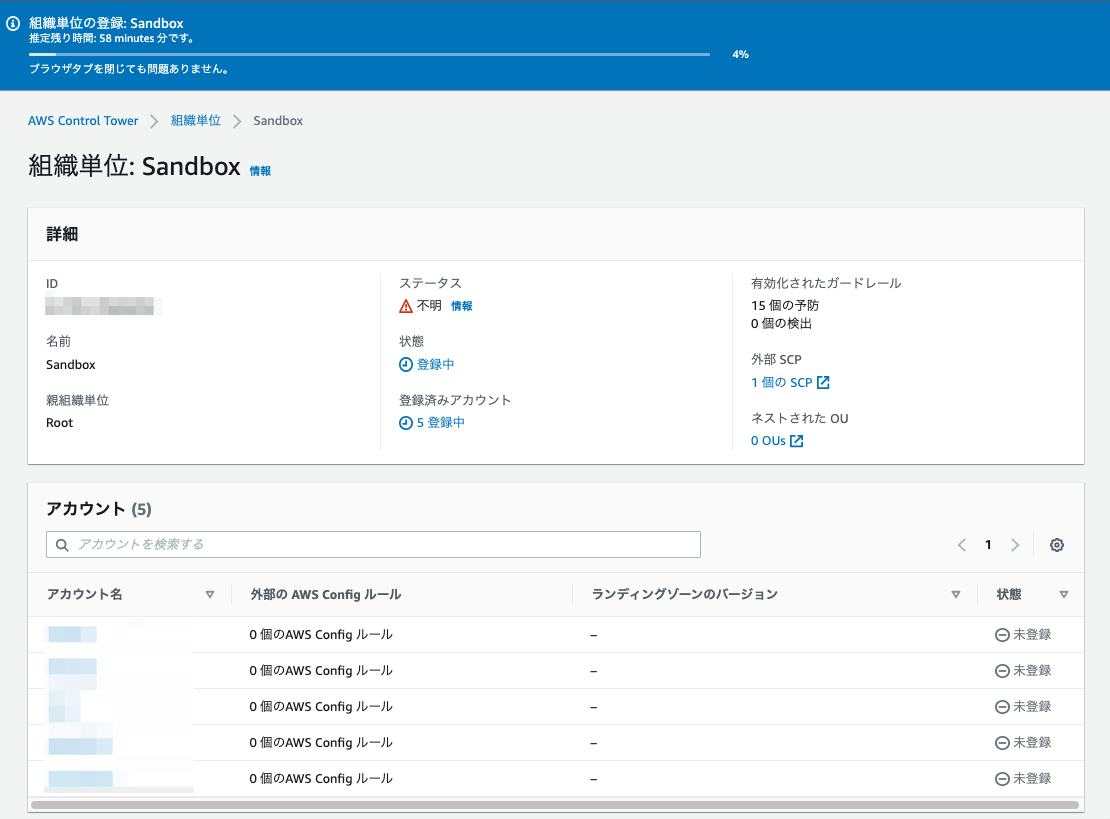Screen dimensions: 1110x819
Task: Open 組織単位 breadcrumb link
Action: pos(195,120)
